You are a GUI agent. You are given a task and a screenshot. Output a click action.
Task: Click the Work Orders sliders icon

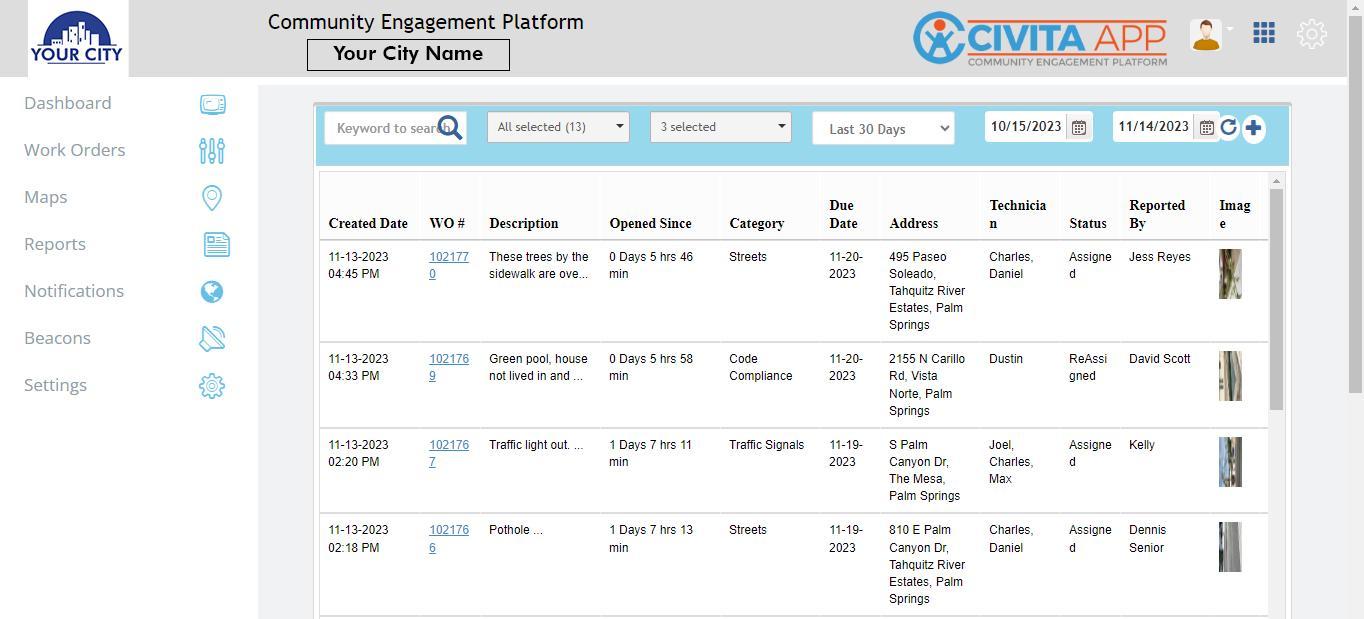212,151
